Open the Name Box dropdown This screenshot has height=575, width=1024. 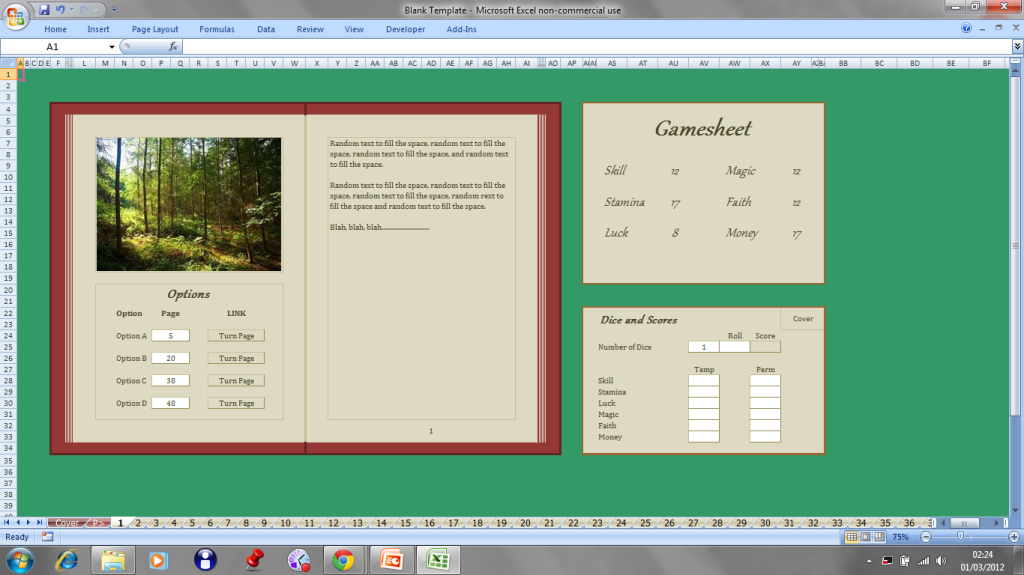coord(112,47)
